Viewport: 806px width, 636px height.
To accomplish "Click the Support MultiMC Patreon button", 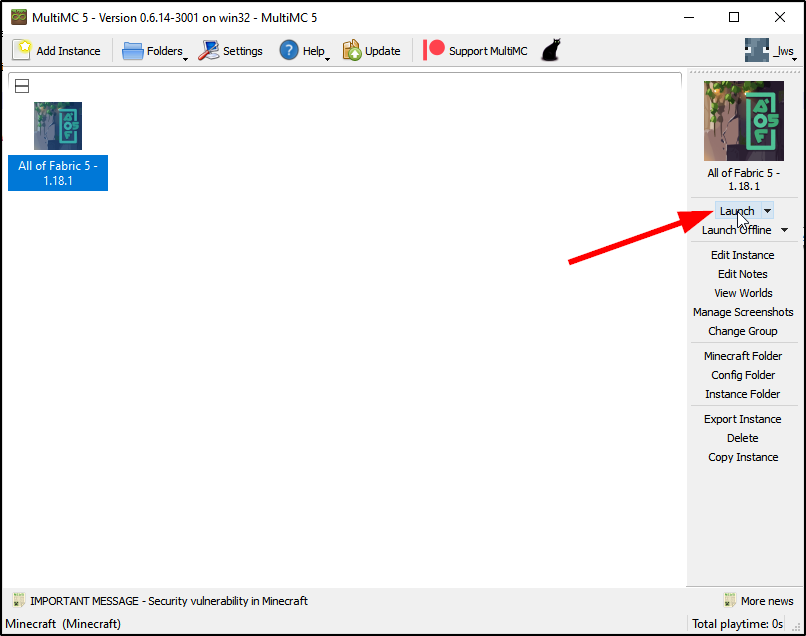I will pyautogui.click(x=475, y=50).
